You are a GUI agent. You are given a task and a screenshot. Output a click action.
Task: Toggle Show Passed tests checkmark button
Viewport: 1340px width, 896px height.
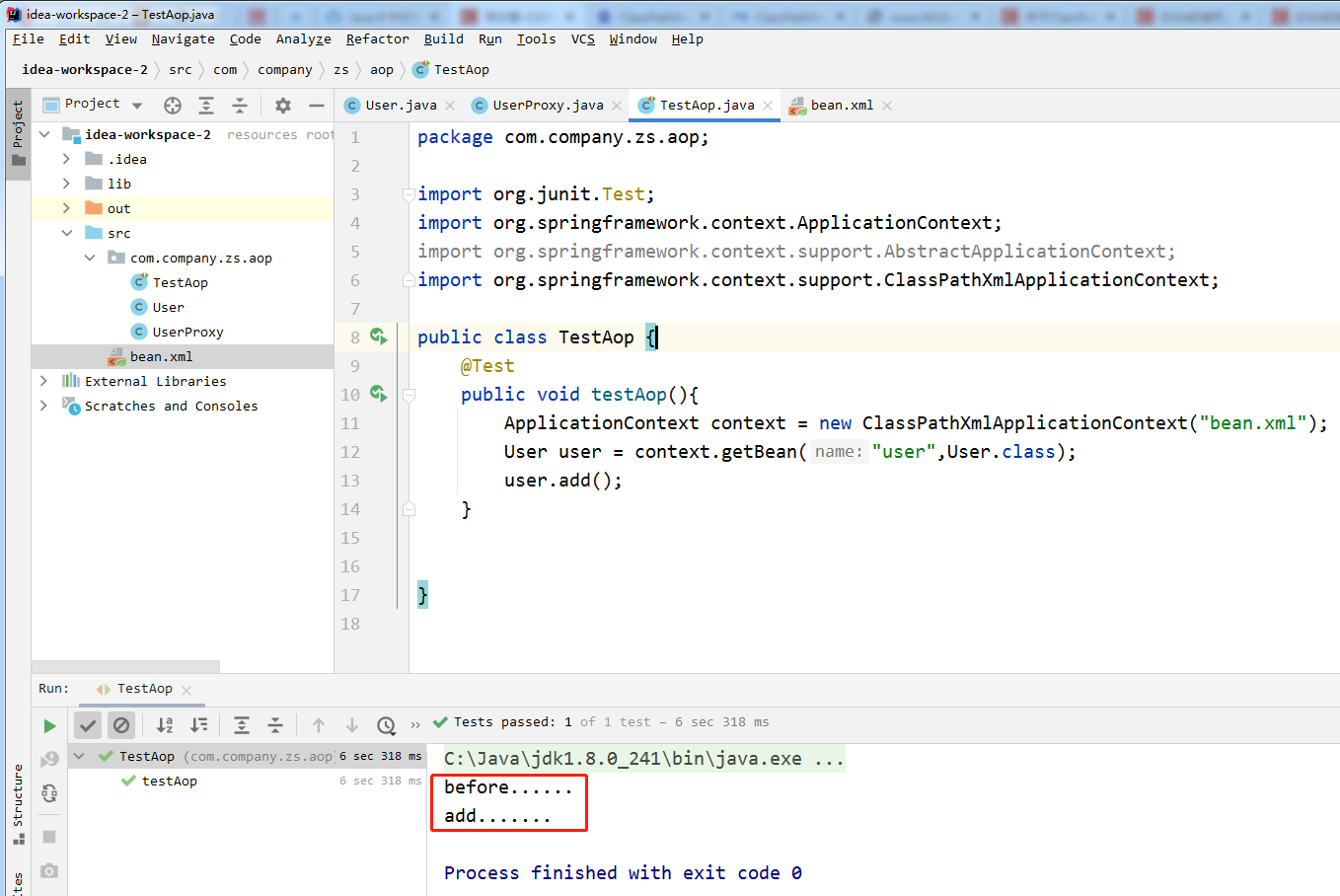(x=88, y=725)
